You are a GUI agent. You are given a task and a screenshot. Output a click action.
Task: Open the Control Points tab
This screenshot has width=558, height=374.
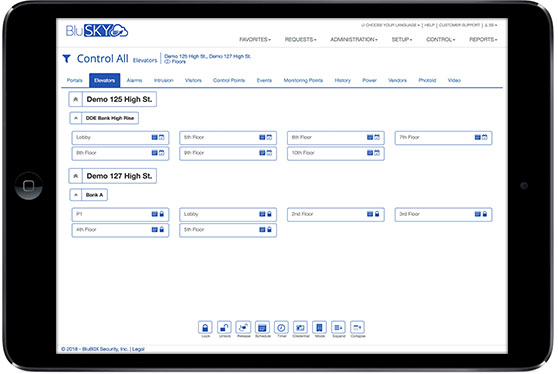click(229, 80)
